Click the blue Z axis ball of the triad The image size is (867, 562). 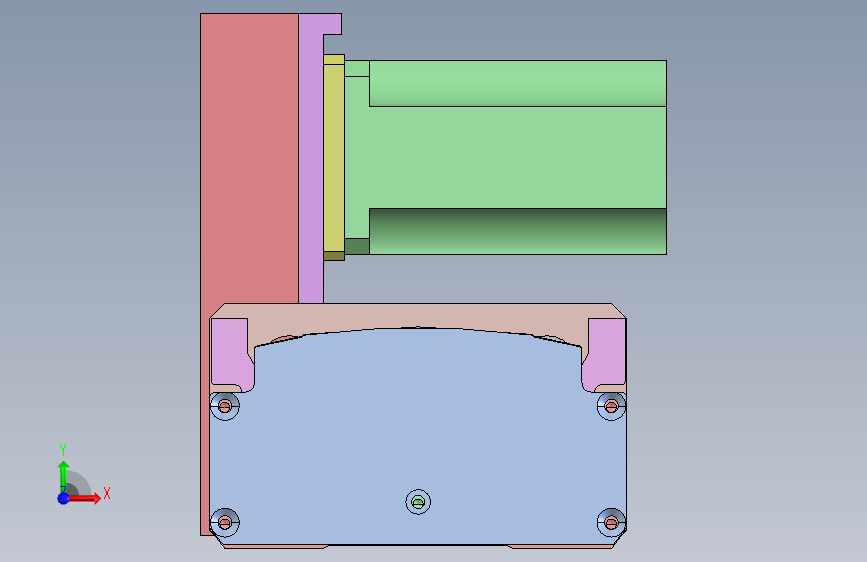coord(64,498)
